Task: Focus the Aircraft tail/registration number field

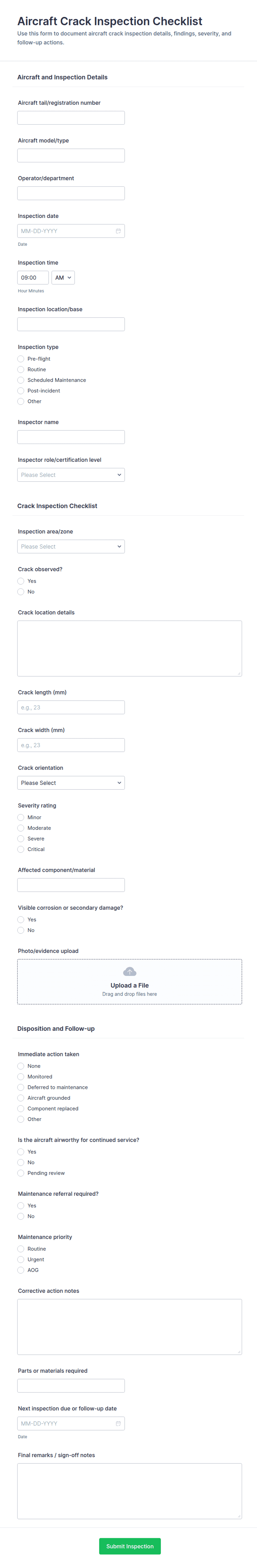Action: click(x=71, y=118)
